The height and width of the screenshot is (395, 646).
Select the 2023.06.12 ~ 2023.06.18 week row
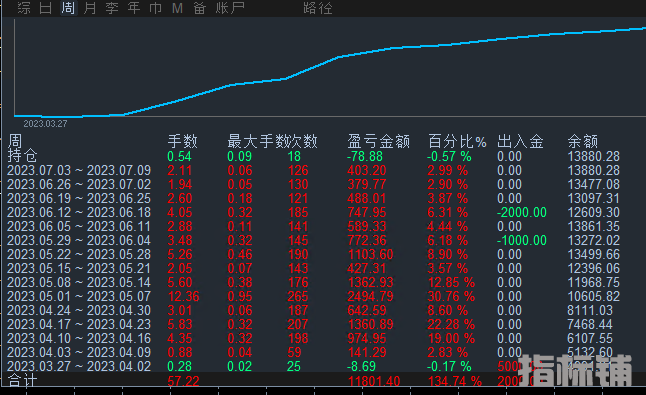[x=323, y=213]
